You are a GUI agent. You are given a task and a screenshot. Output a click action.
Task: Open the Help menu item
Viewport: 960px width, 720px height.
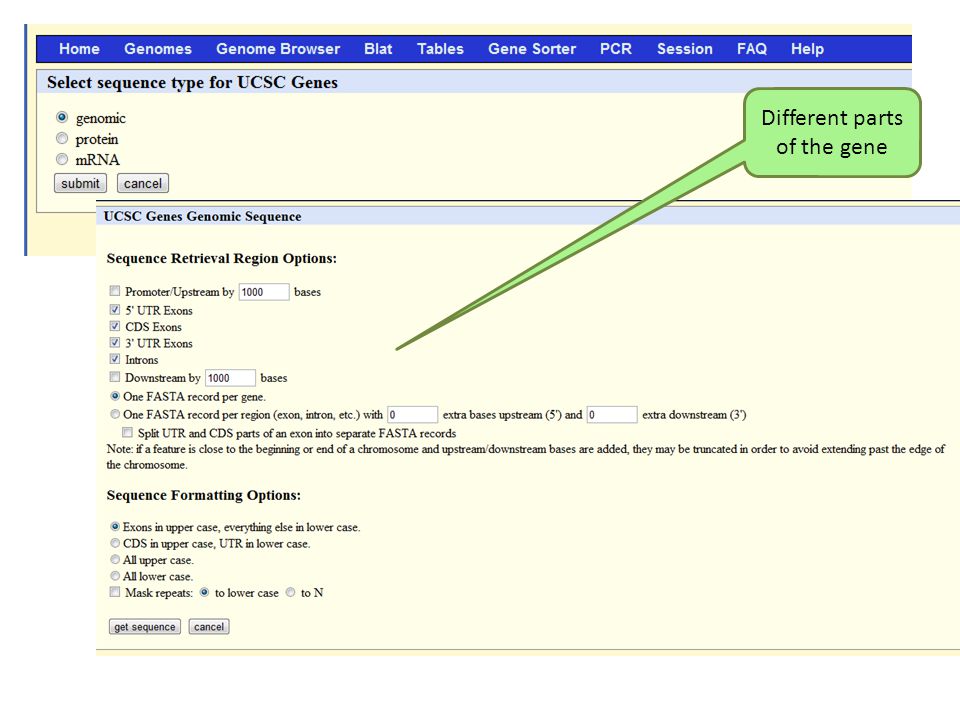coord(807,49)
